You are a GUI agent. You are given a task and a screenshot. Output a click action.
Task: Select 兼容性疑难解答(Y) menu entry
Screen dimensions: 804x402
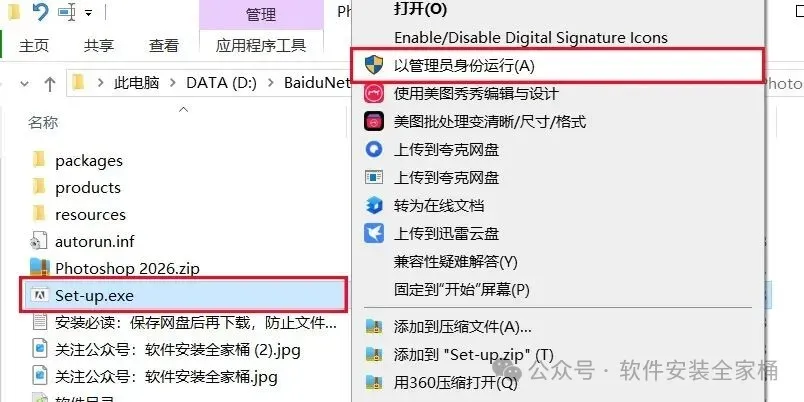tap(456, 262)
